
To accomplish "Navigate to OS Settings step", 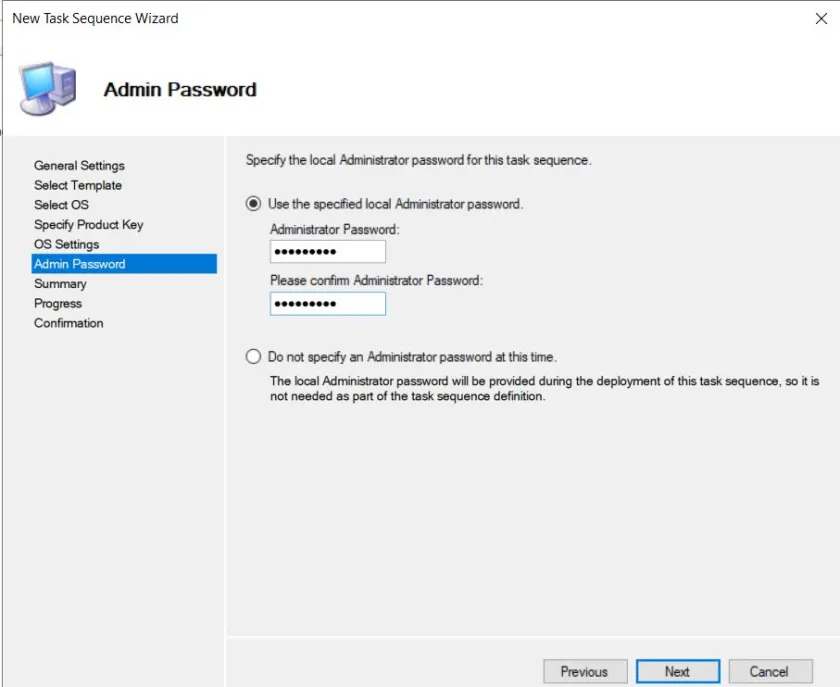I will (x=66, y=244).
